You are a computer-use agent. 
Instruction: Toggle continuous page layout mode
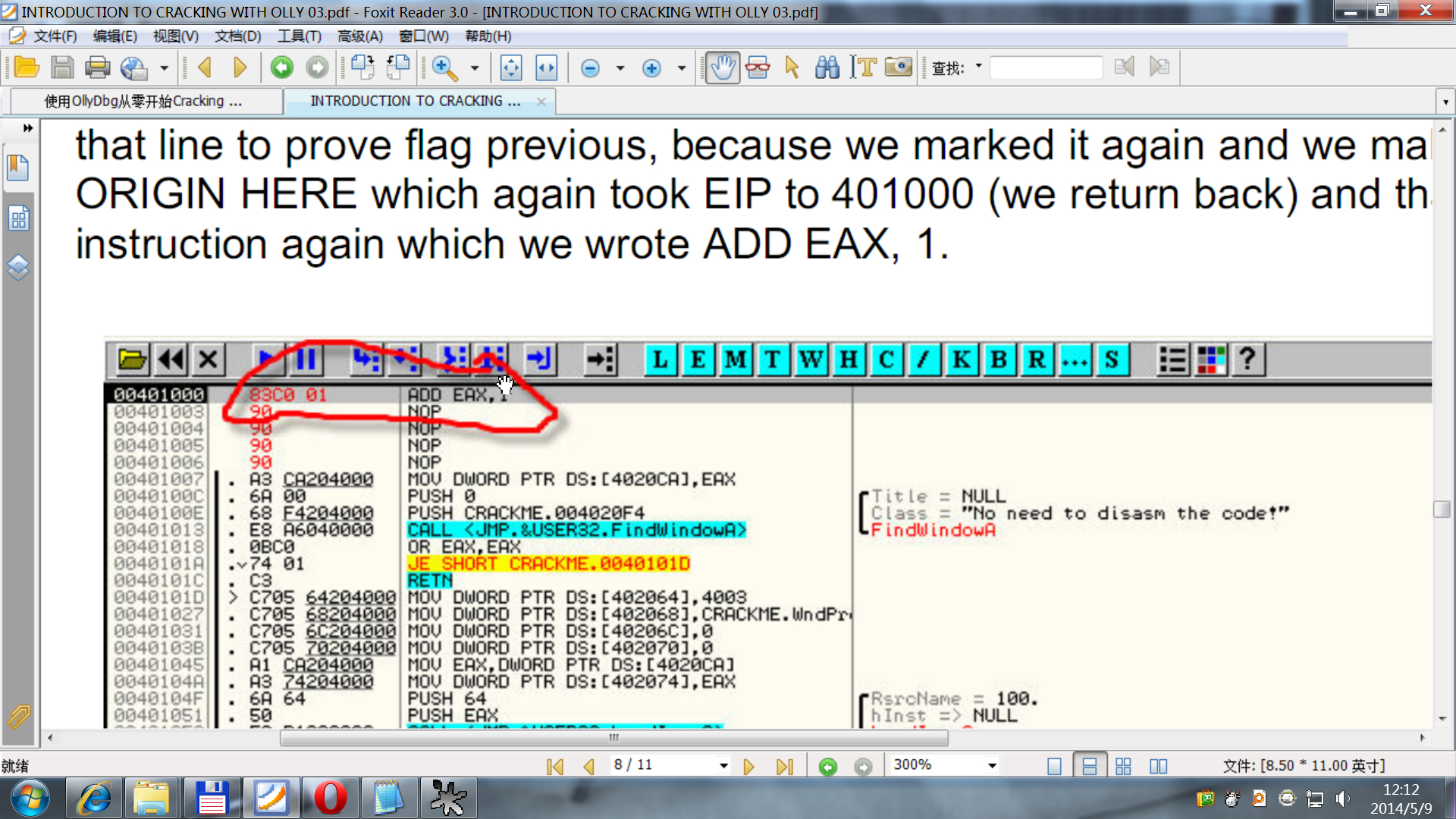point(1089,767)
